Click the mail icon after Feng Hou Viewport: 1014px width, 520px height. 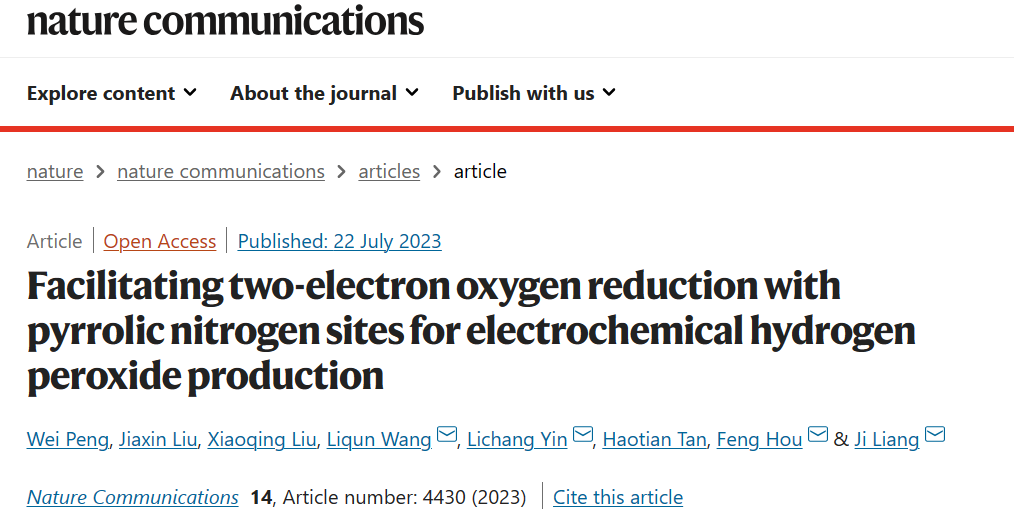pyautogui.click(x=818, y=434)
